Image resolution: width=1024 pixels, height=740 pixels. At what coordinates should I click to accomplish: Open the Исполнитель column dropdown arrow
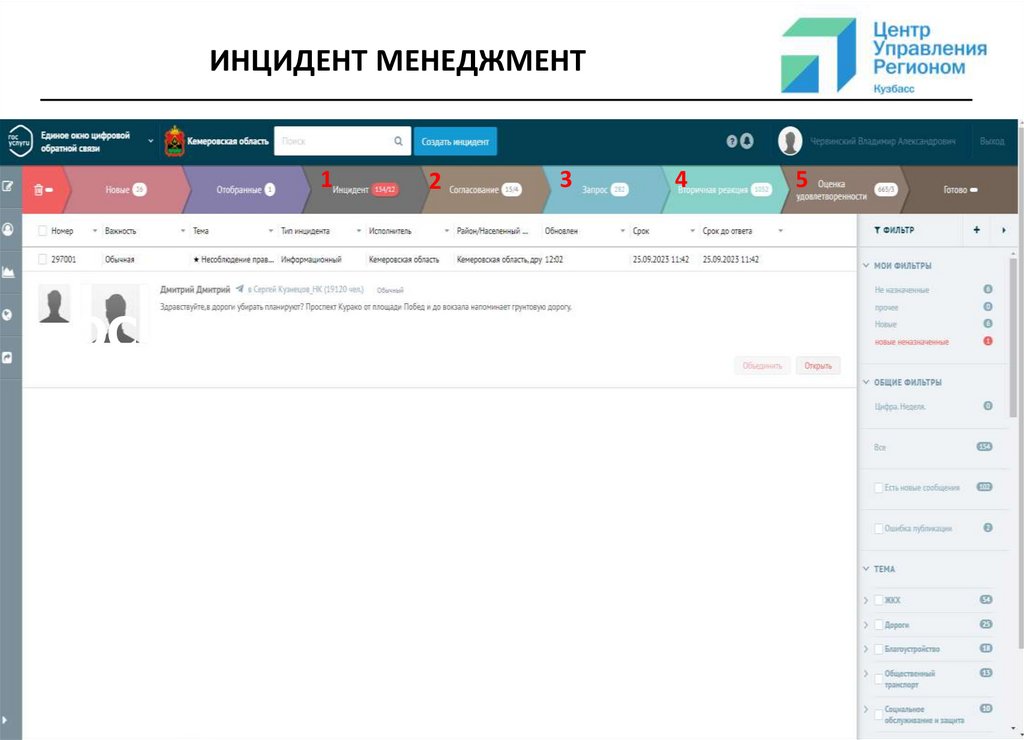point(447,231)
